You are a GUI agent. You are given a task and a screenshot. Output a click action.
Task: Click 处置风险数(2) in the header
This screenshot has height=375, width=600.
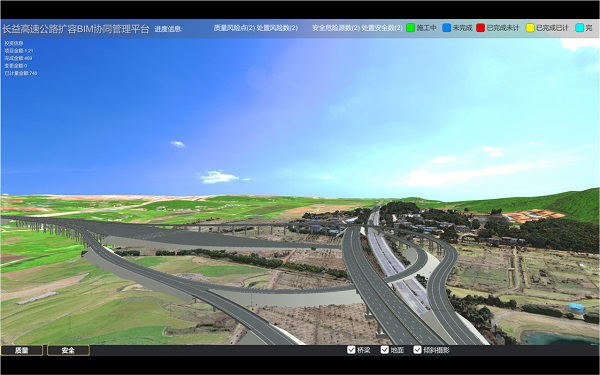[x=277, y=28]
